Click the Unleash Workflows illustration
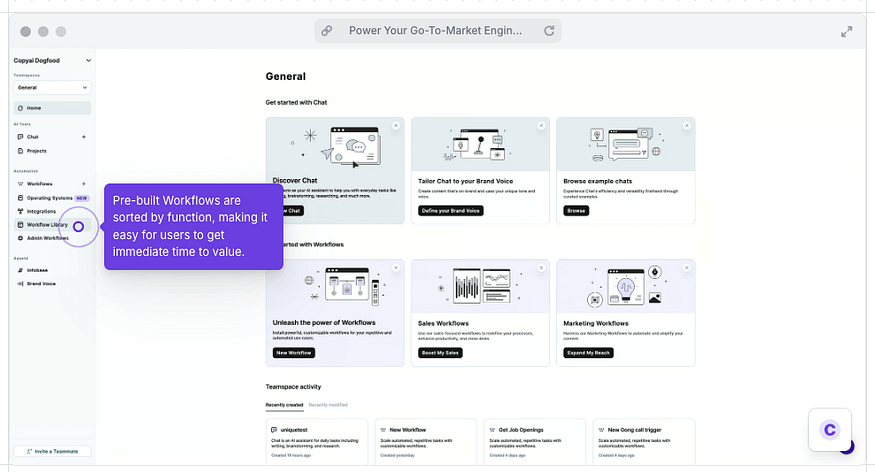Image resolution: width=875 pixels, height=472 pixels. [x=345, y=286]
